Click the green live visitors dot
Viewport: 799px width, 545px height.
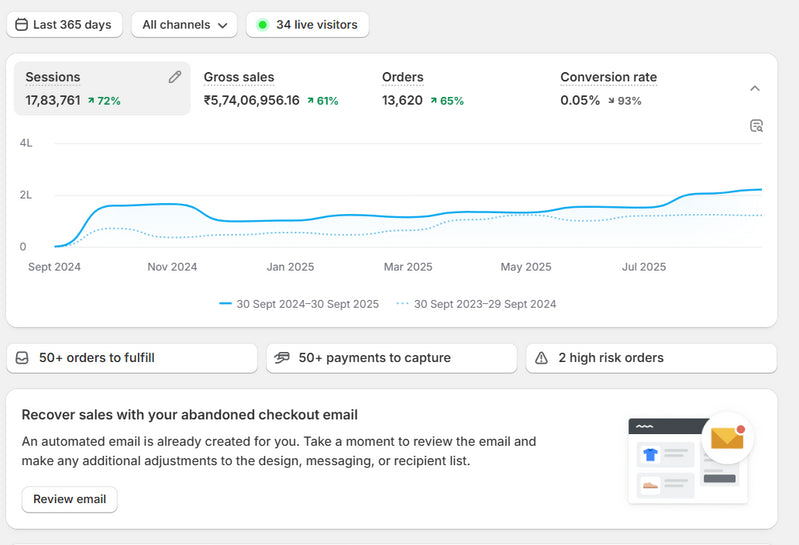click(x=262, y=25)
